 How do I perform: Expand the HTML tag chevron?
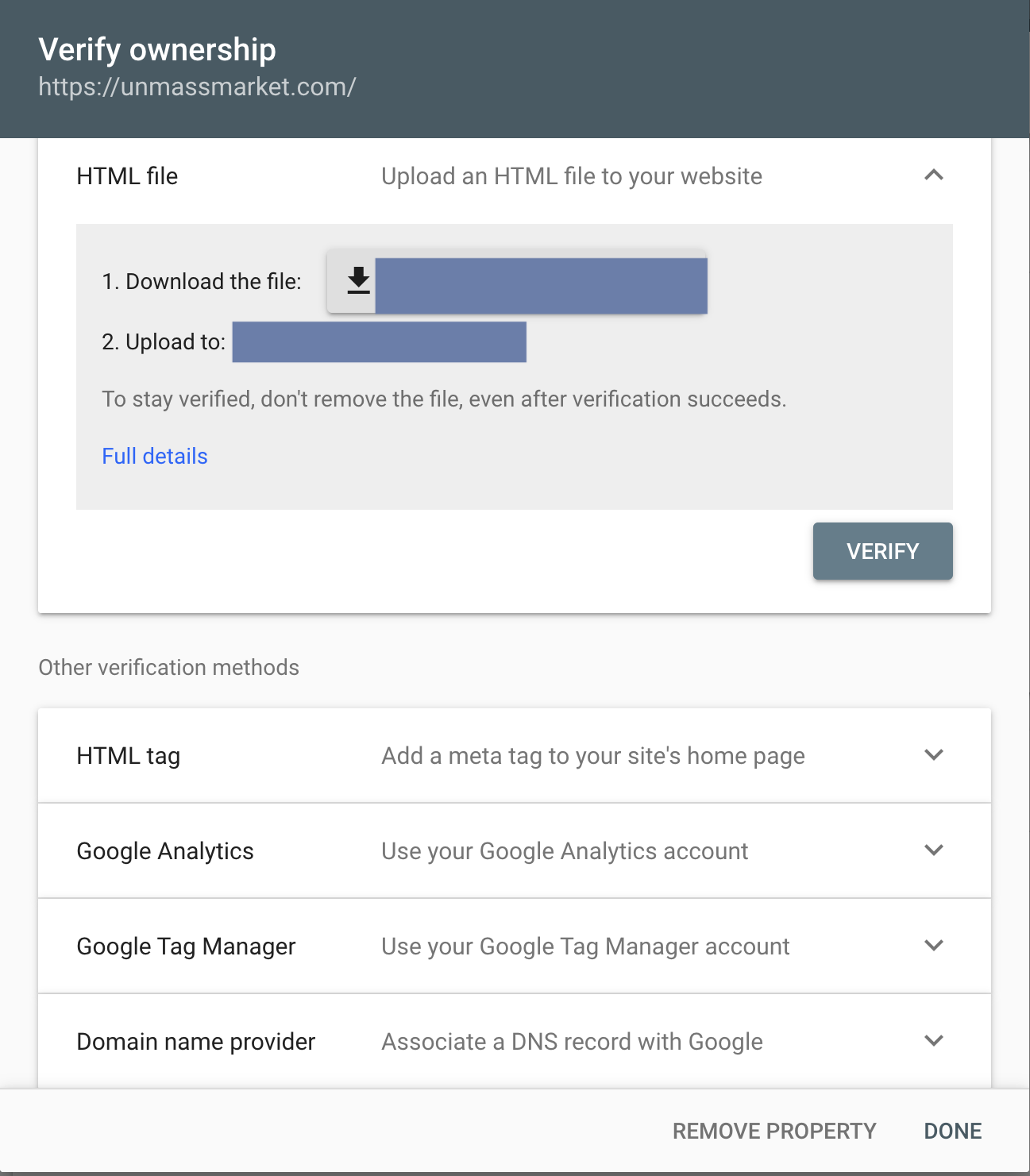click(934, 754)
